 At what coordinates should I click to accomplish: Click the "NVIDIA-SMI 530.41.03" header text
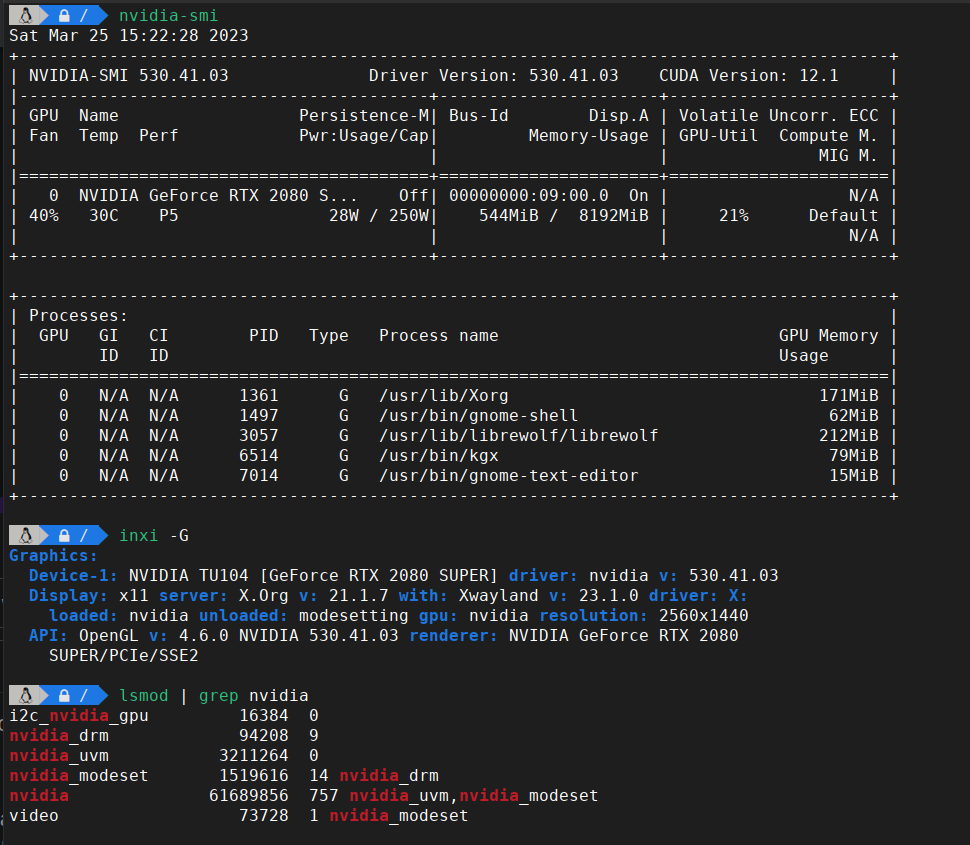[x=129, y=75]
